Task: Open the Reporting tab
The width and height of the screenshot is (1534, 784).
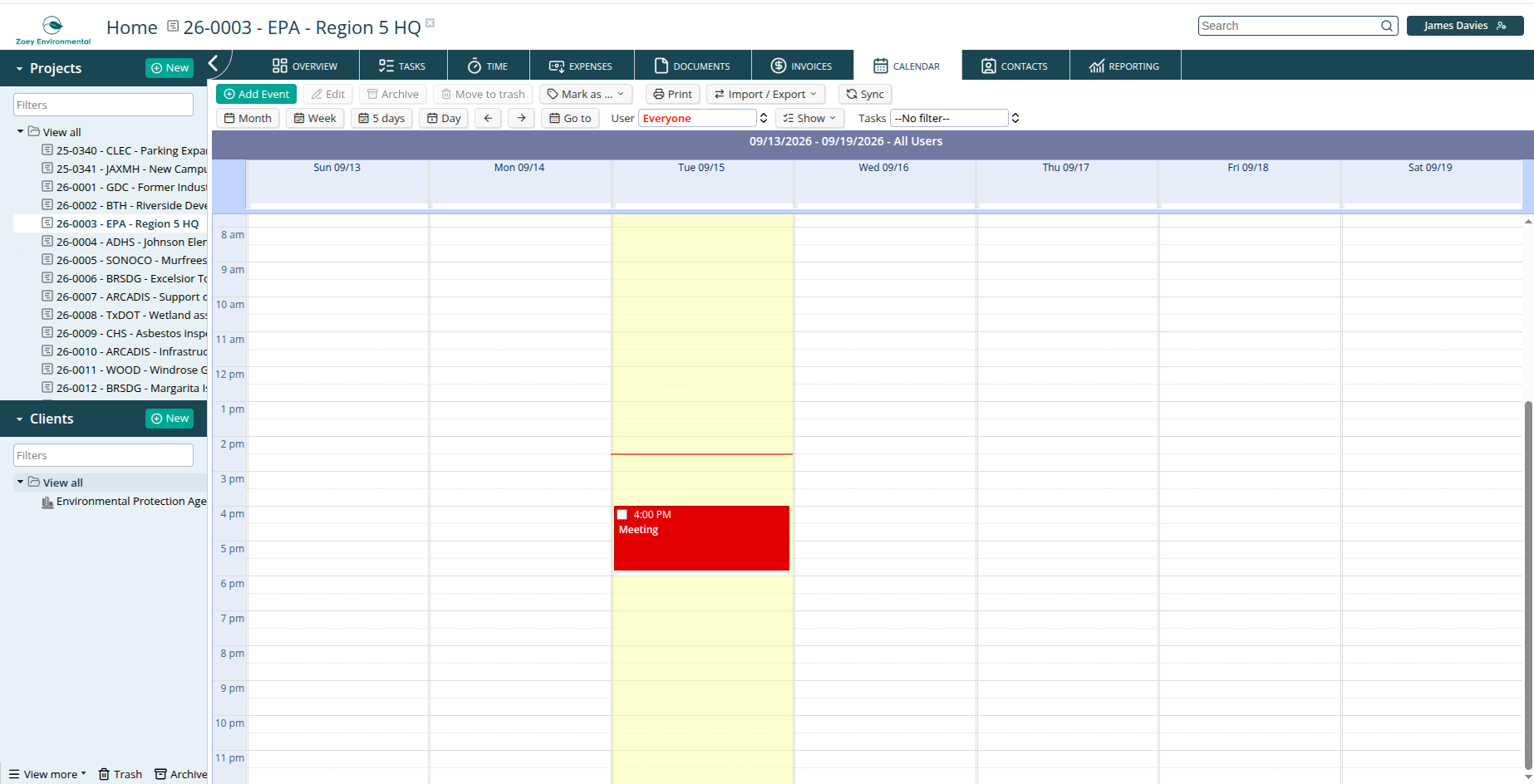Action: [1124, 66]
